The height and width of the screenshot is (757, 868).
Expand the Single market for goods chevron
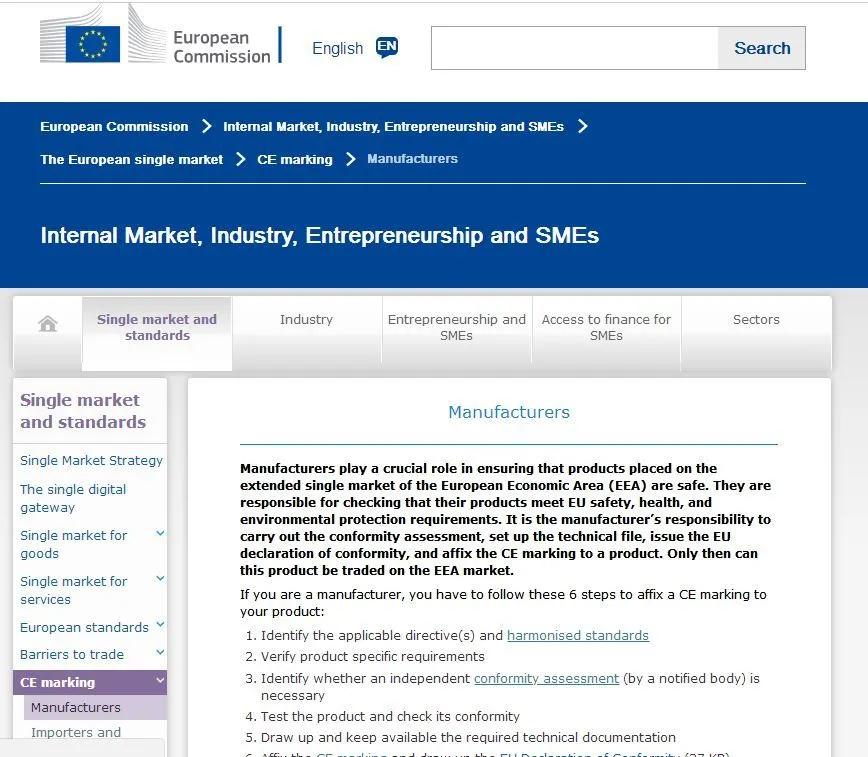(160, 535)
